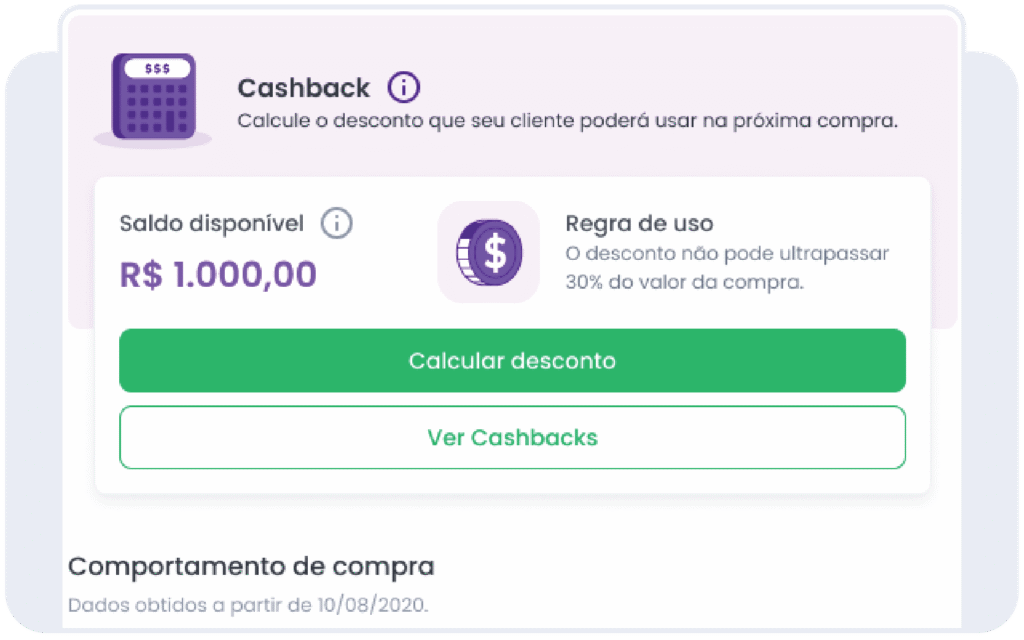Image resolution: width=1024 pixels, height=640 pixels.
Task: Select the Cashback heading text
Action: click(x=303, y=88)
